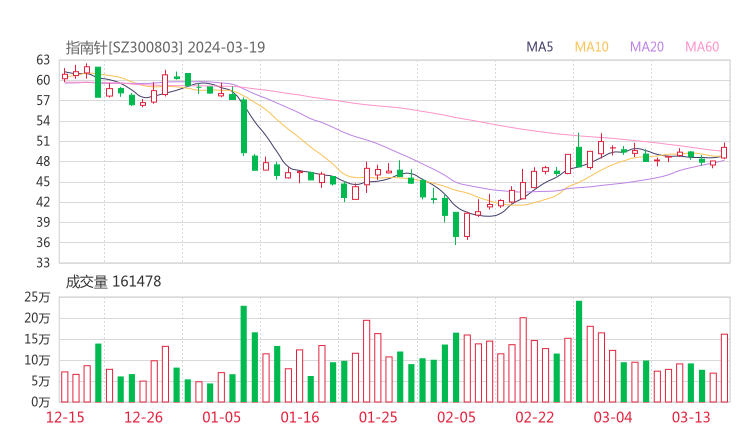Viewport: 740px width, 440px height.
Task: Click the MA20 legend label
Action: pyautogui.click(x=647, y=47)
